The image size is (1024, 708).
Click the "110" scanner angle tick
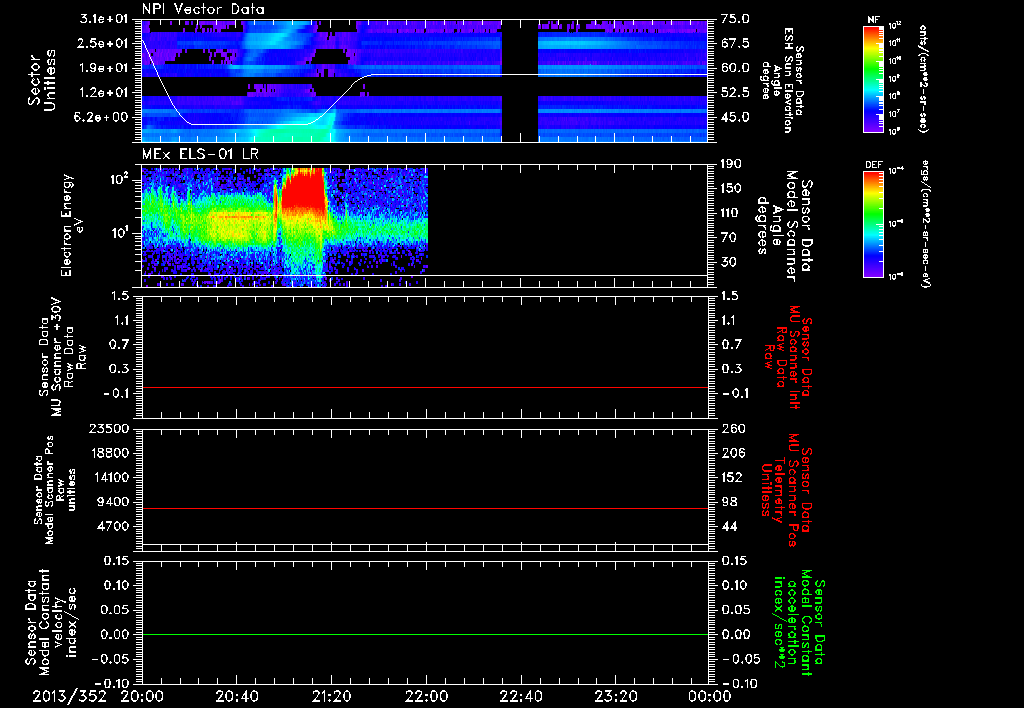click(x=731, y=213)
